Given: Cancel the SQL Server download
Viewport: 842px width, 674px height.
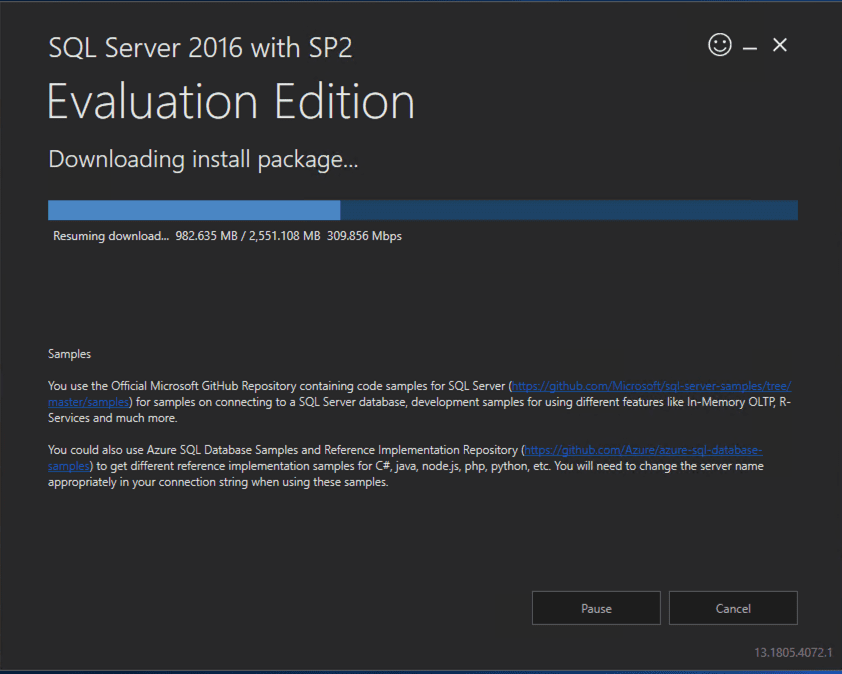Looking at the screenshot, I should point(733,608).
